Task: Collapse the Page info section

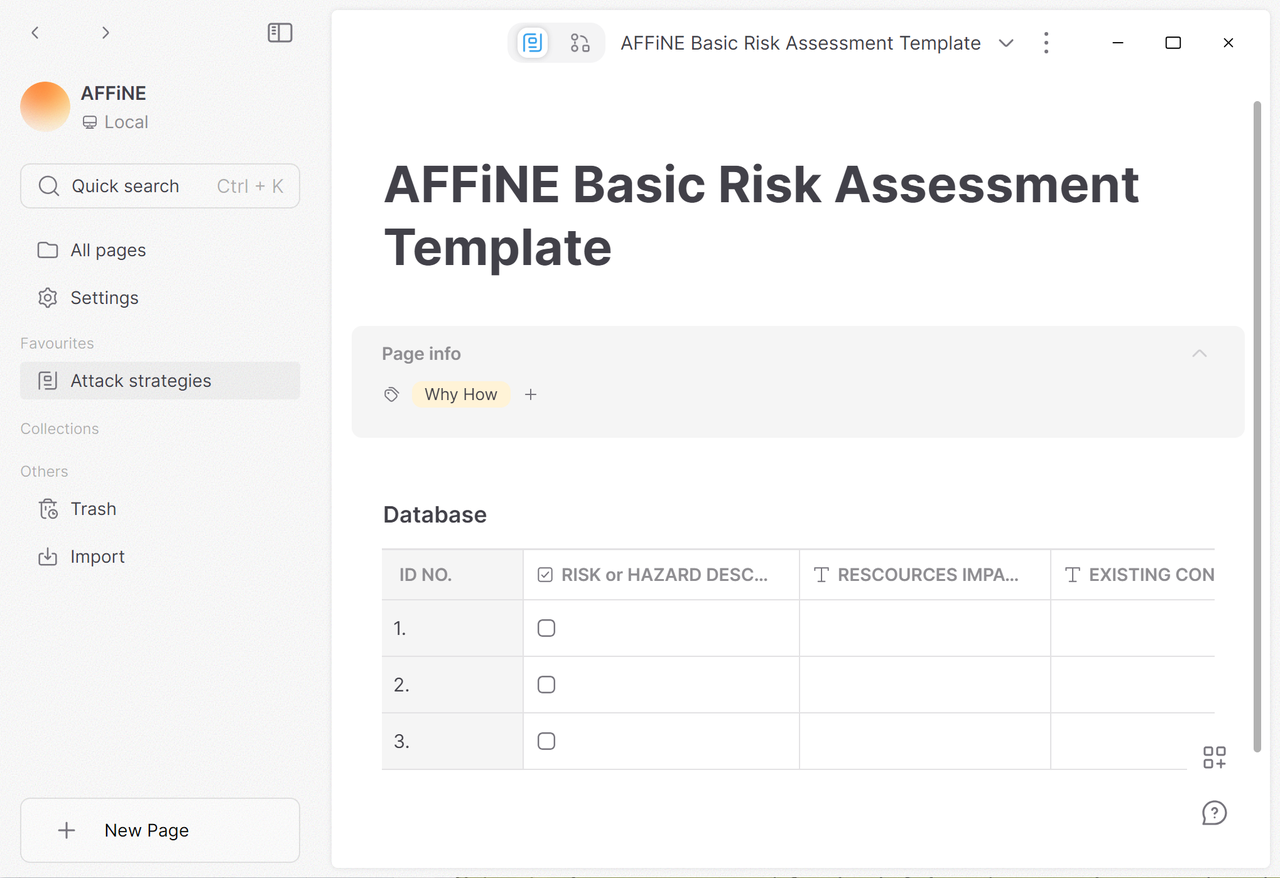Action: 1199,353
